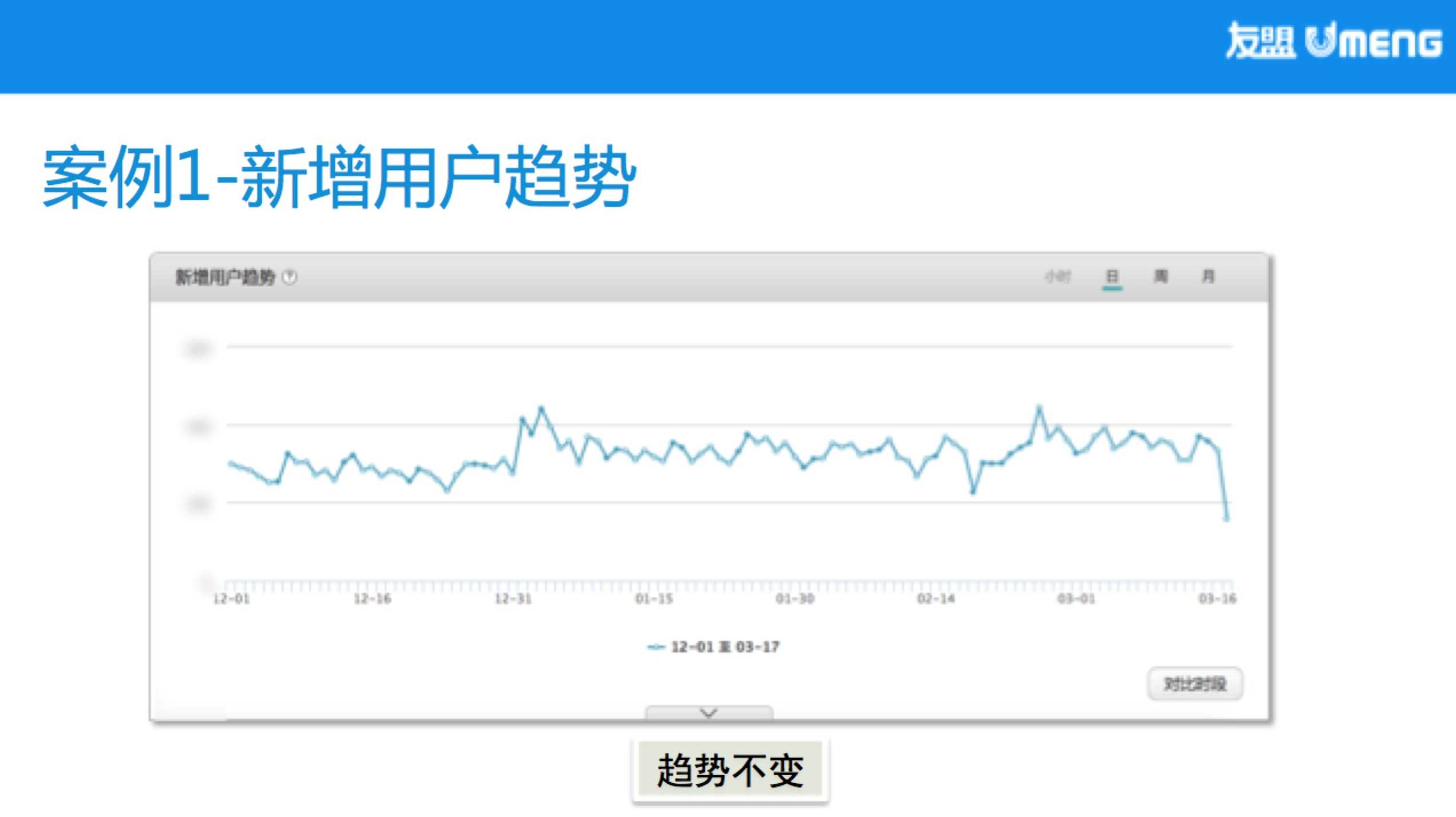Click the help question mark beside 新增用户趋势

tap(290, 277)
